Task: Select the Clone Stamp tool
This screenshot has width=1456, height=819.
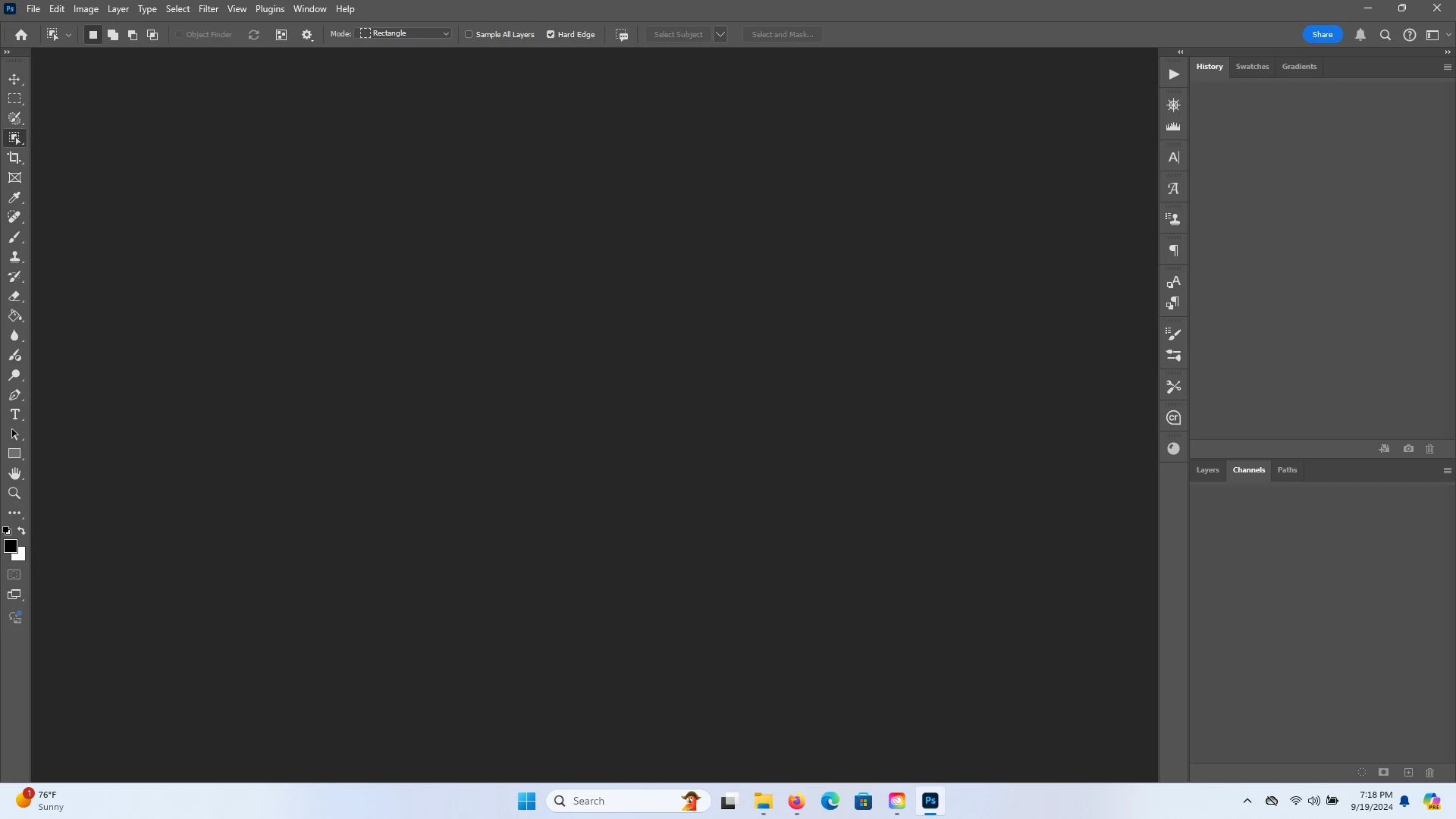Action: 14,257
